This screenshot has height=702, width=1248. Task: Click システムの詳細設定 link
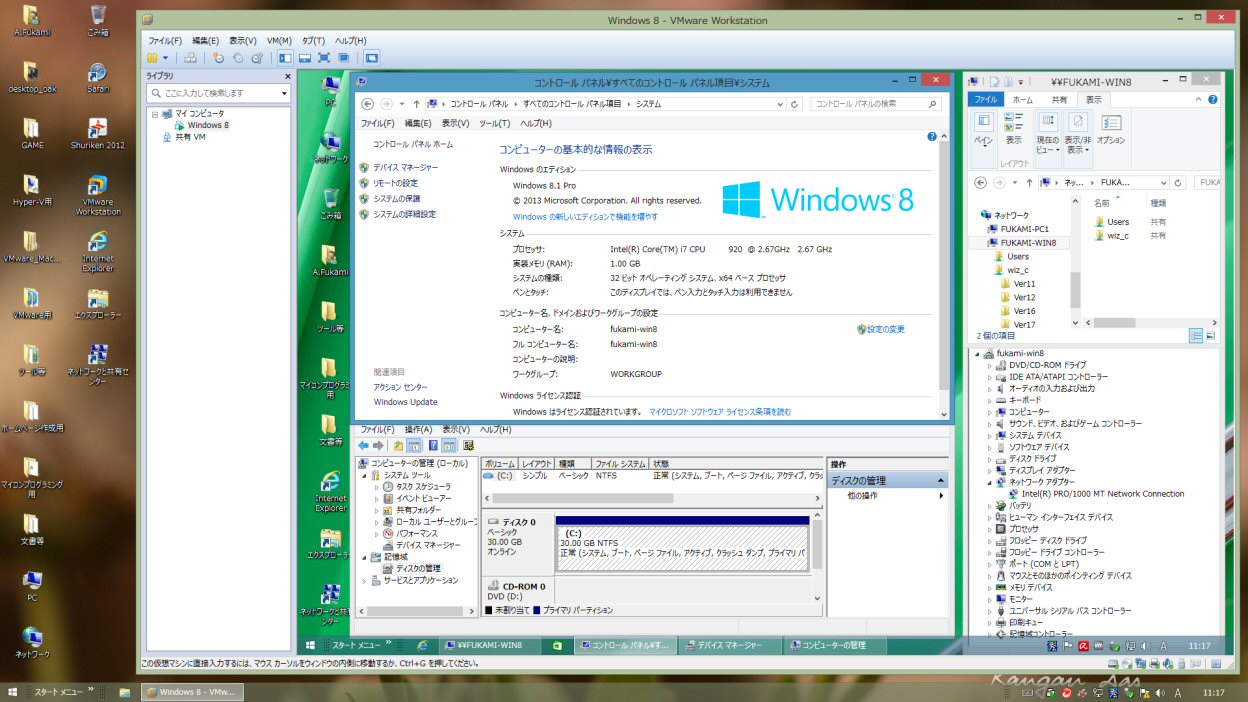click(404, 214)
